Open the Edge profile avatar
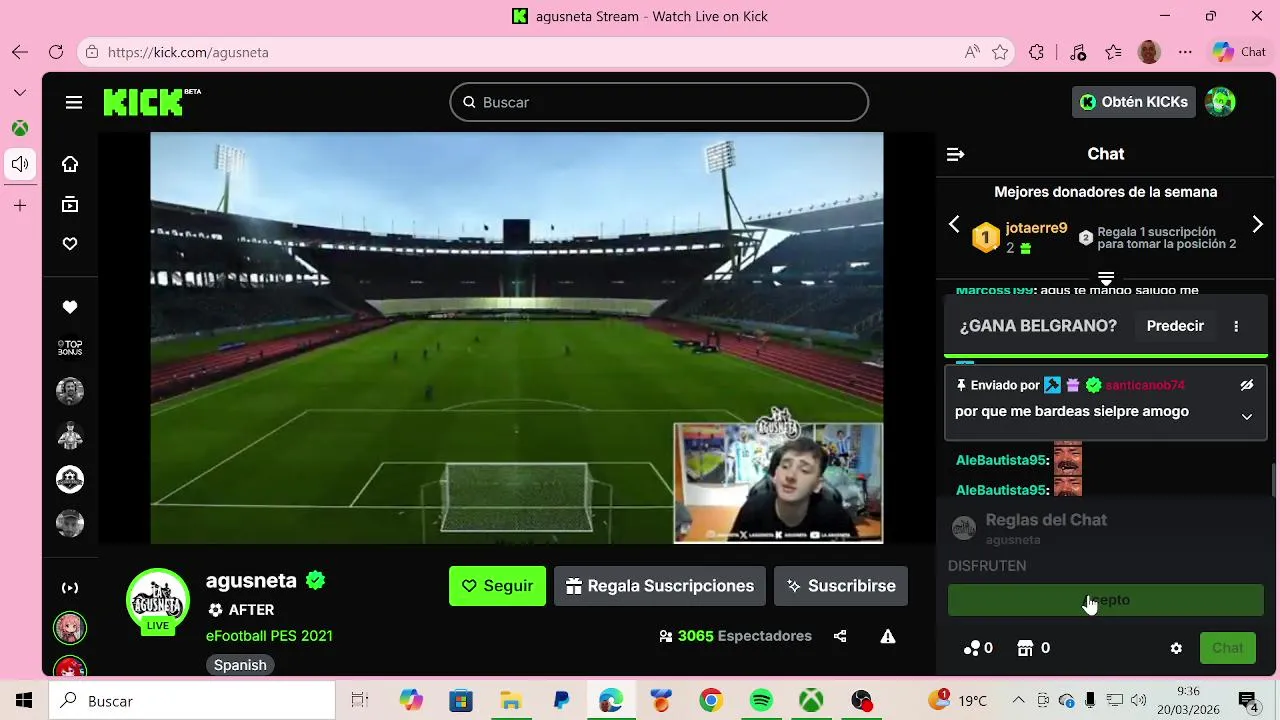Viewport: 1280px width, 720px height. click(x=1149, y=52)
